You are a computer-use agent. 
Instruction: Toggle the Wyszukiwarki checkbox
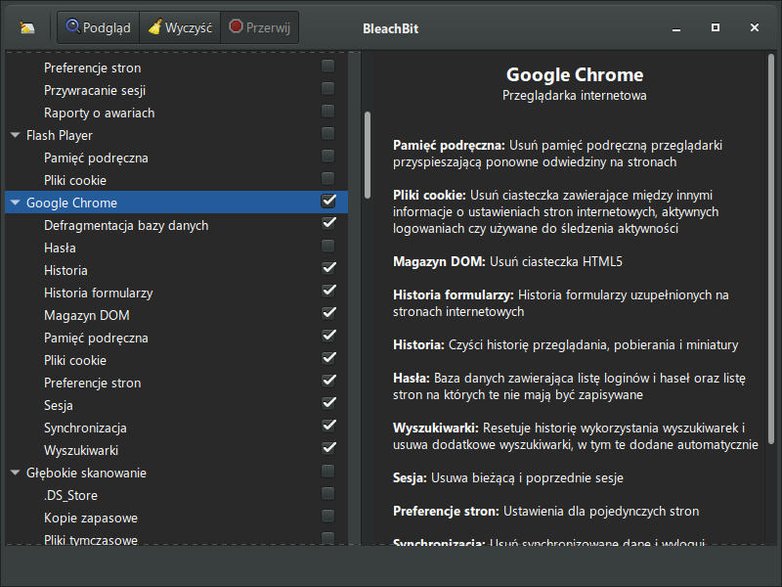point(329,448)
